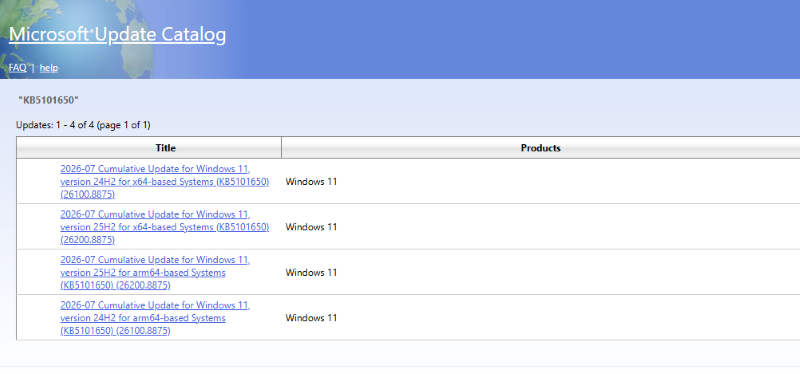This screenshot has width=800, height=374.
Task: Sort results by the Products column header
Action: [x=541, y=148]
